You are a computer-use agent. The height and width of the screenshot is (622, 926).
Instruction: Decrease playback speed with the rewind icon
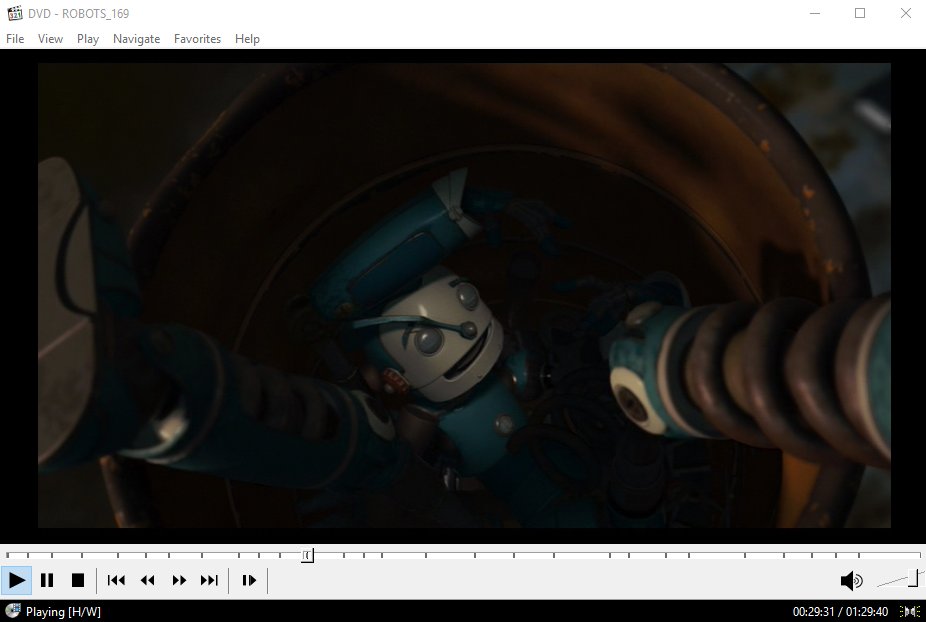[147, 580]
